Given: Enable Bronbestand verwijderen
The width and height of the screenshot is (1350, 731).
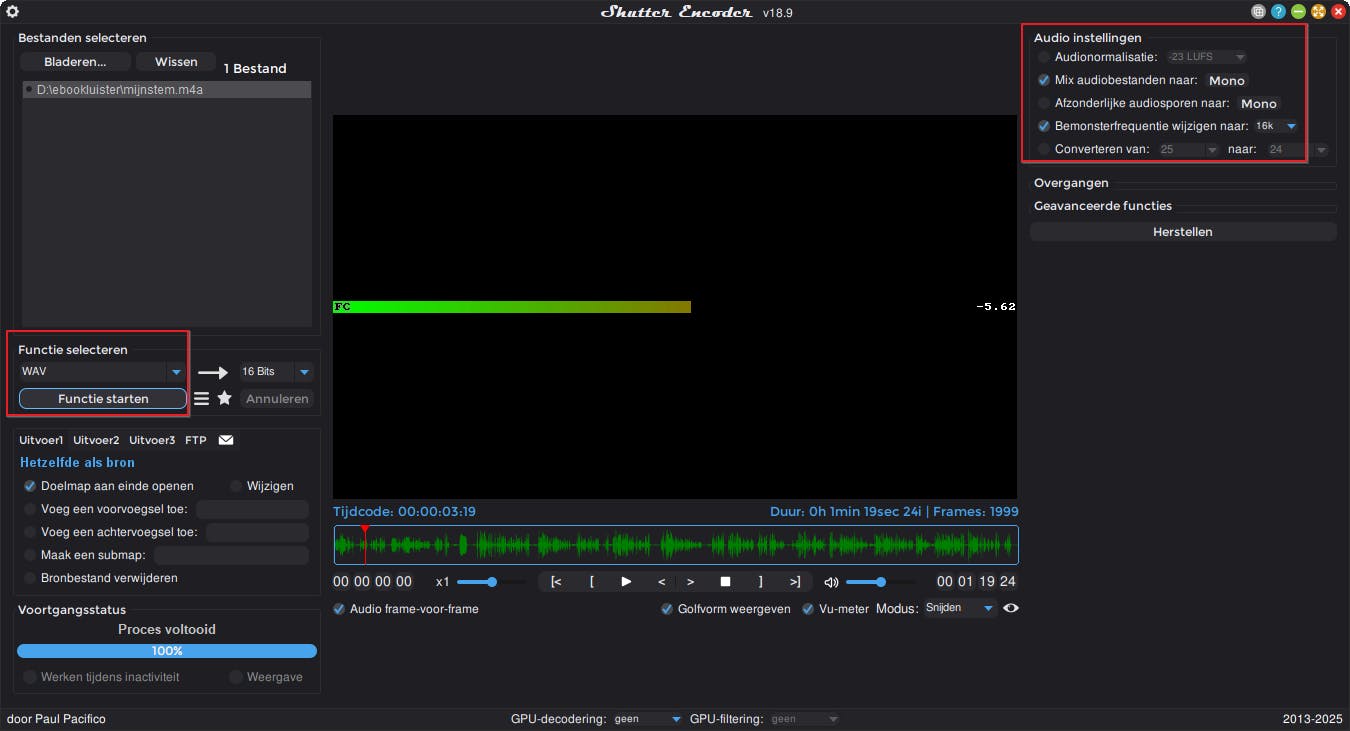Looking at the screenshot, I should click(30, 578).
